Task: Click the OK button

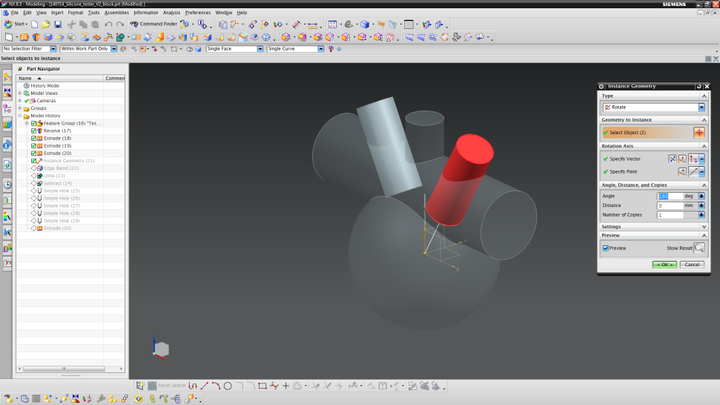Action: [x=664, y=264]
